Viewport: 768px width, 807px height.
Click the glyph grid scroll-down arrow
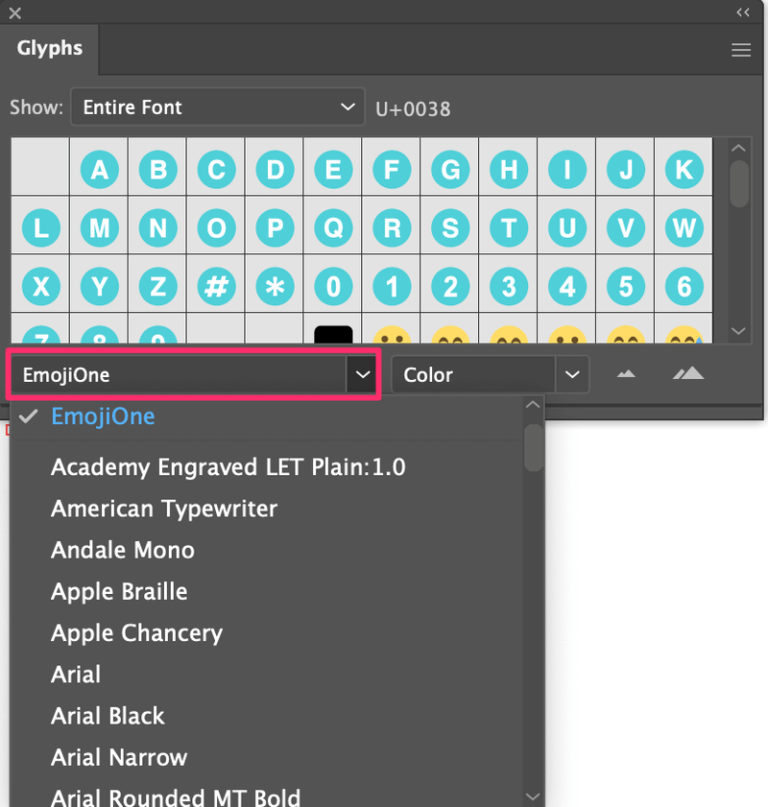(738, 331)
